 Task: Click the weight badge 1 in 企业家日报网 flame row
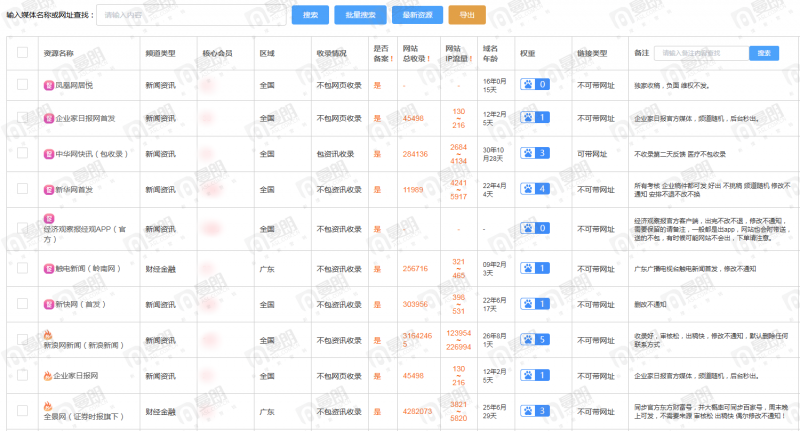click(x=535, y=375)
